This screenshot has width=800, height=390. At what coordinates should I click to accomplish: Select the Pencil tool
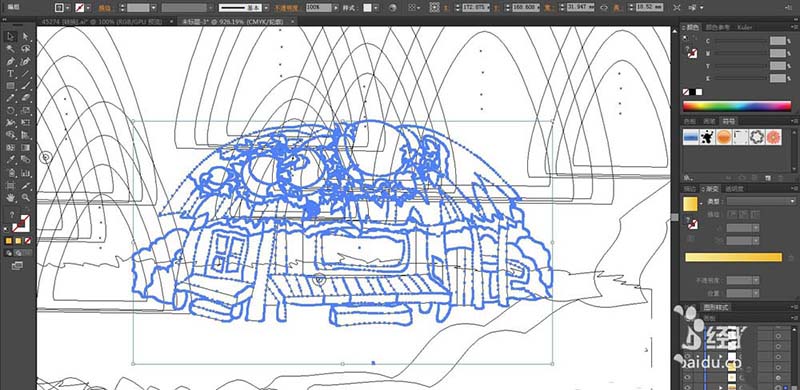coord(10,98)
